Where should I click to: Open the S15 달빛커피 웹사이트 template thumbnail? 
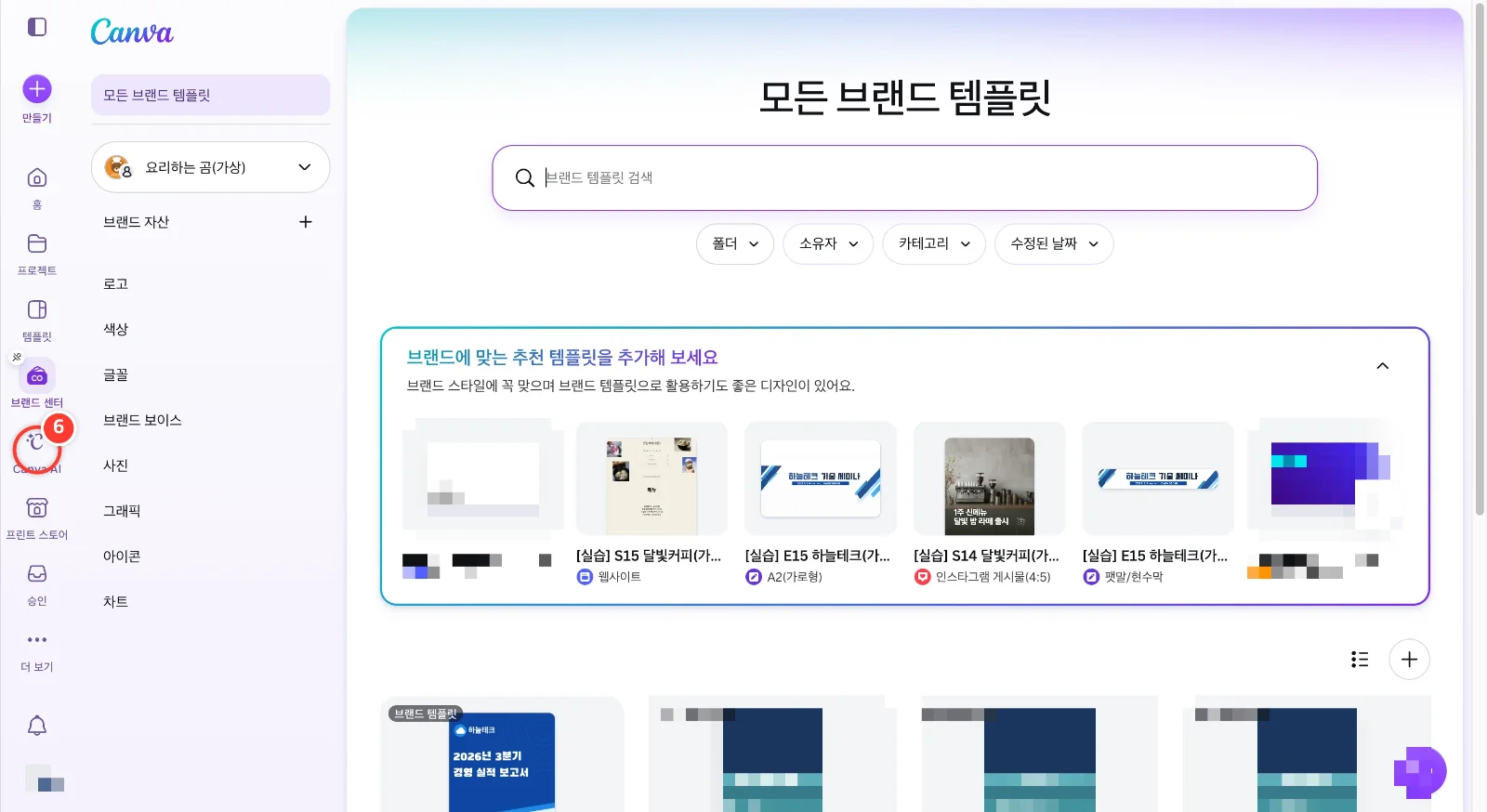tap(651, 478)
